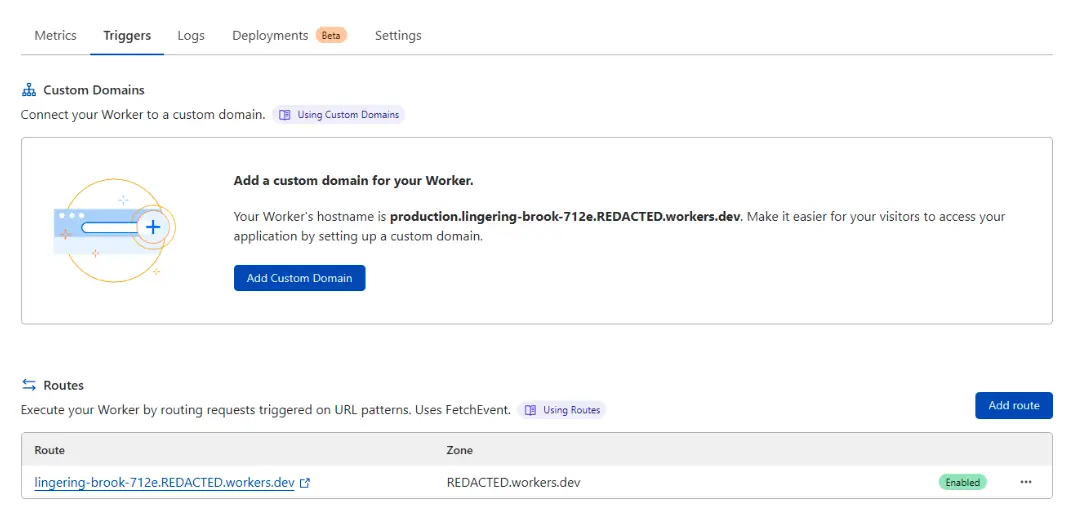Click the Routes arrows icon
The width and height of the screenshot is (1079, 531).
point(29,385)
